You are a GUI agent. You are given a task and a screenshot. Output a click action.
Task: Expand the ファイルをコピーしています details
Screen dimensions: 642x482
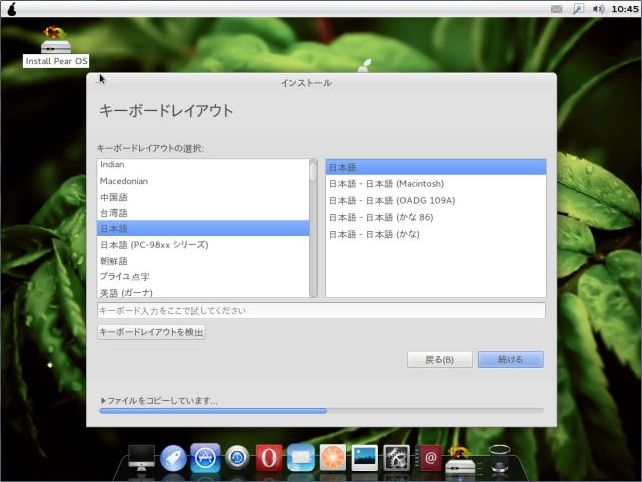point(102,400)
